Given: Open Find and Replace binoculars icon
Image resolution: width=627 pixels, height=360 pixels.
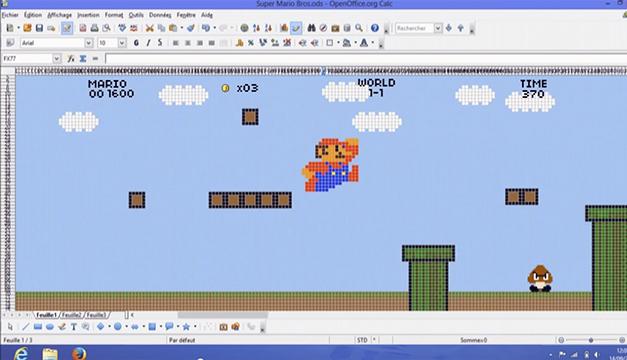Looking at the screenshot, I should click(312, 28).
